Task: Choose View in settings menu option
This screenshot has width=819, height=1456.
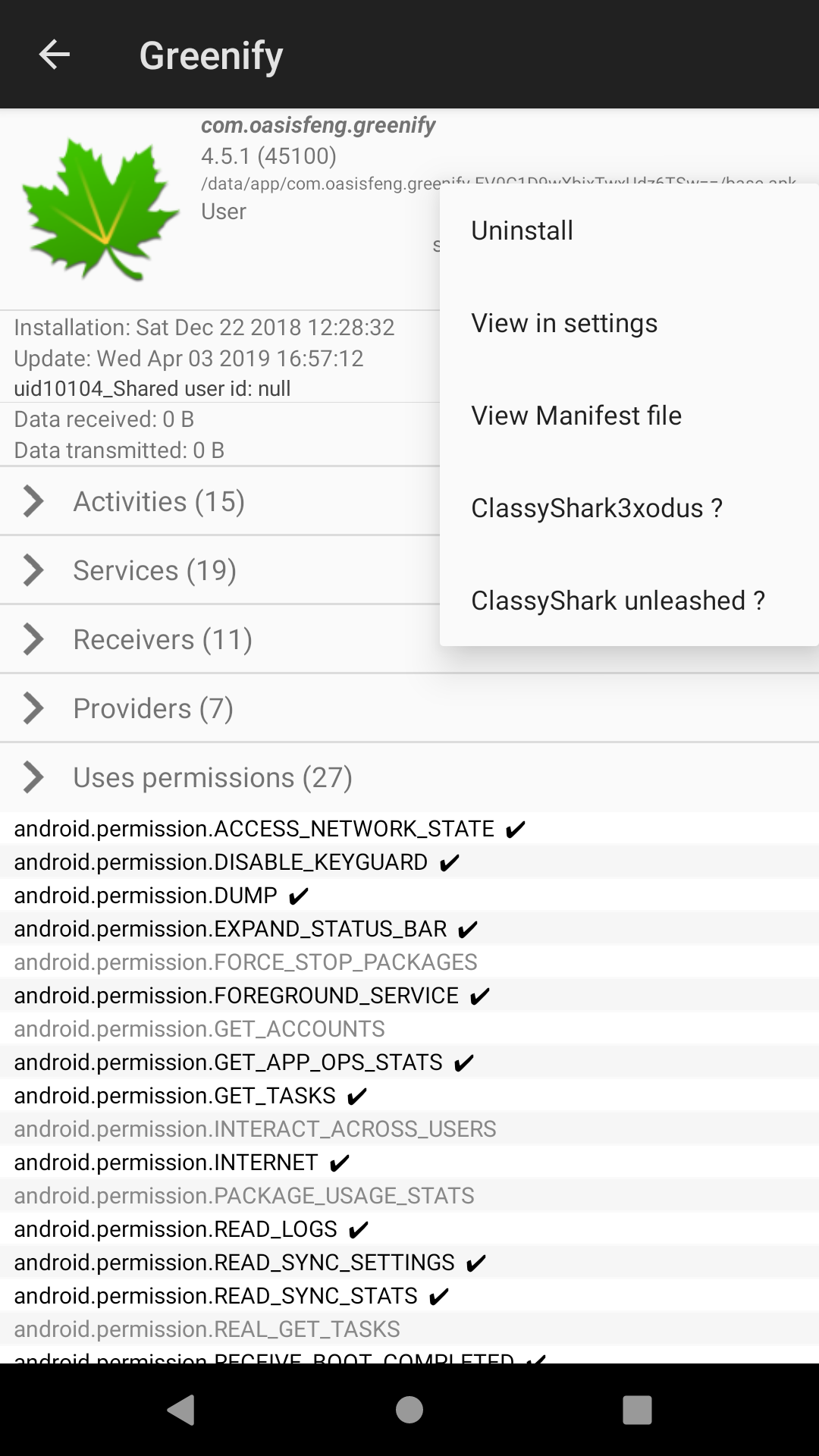Action: [x=564, y=323]
